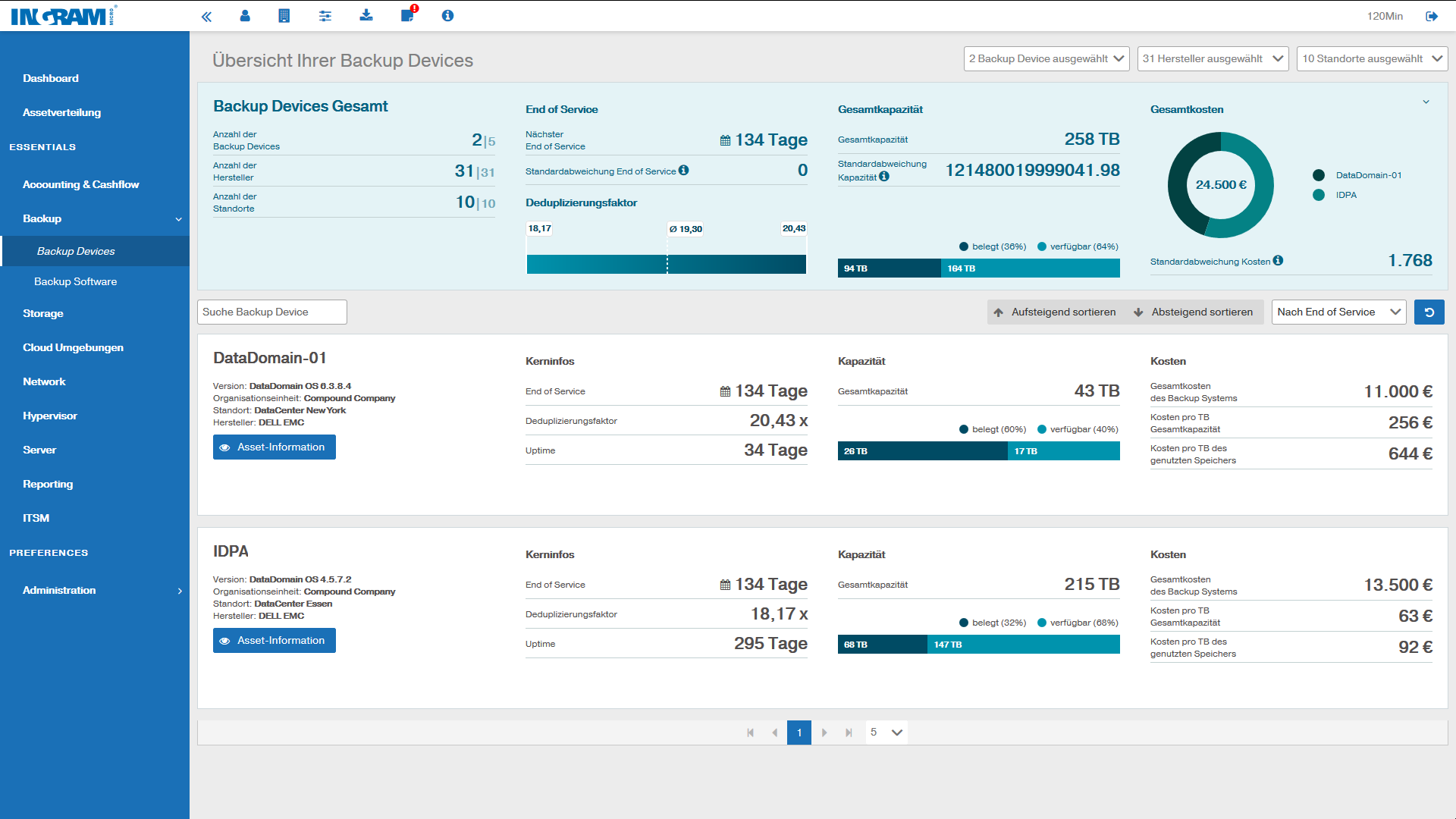Open '2 Backup Device ausgewählt' dropdown
Image resolution: width=1456 pixels, height=819 pixels.
tap(1046, 58)
